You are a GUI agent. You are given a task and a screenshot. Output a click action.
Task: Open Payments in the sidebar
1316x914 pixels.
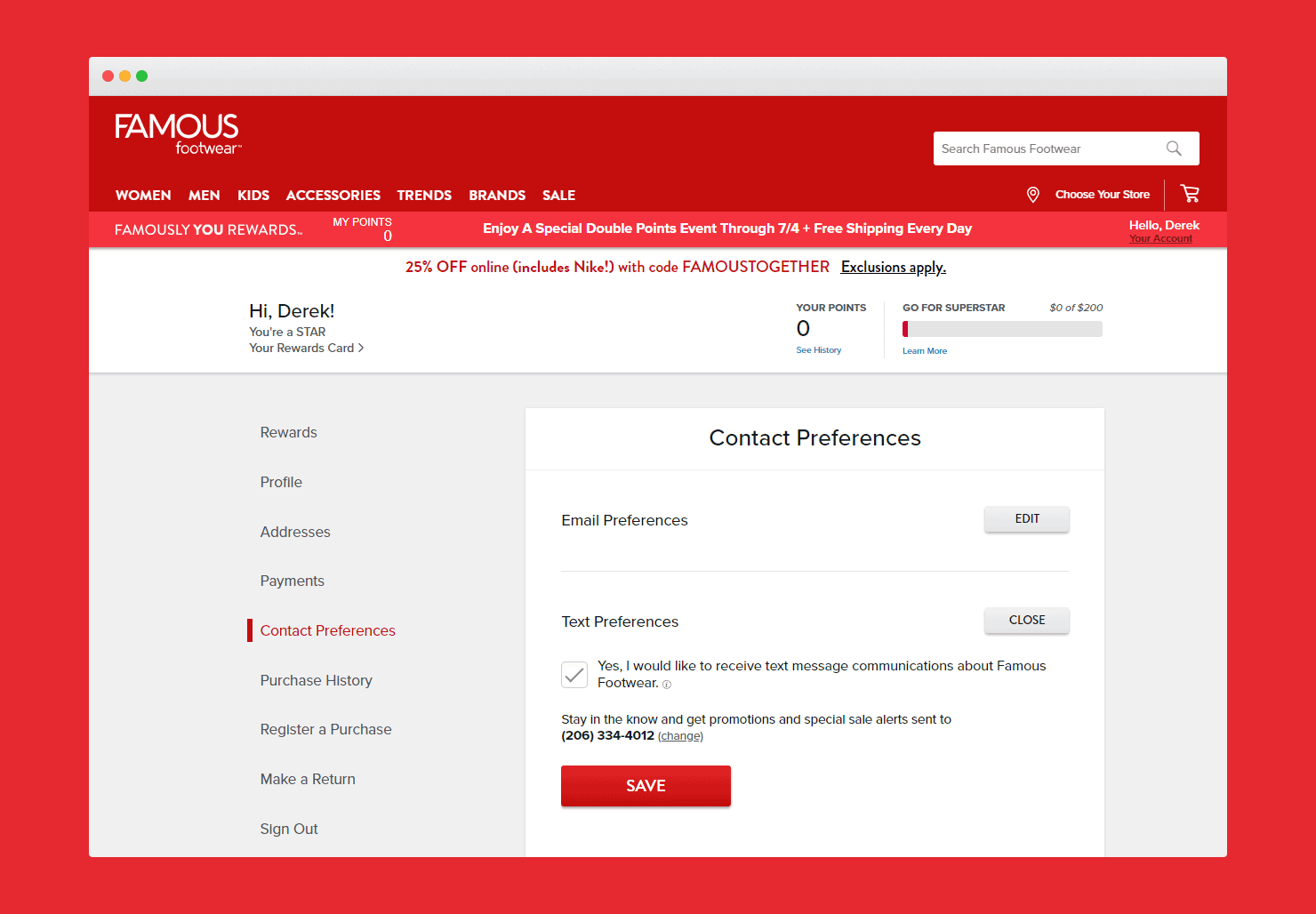click(293, 581)
